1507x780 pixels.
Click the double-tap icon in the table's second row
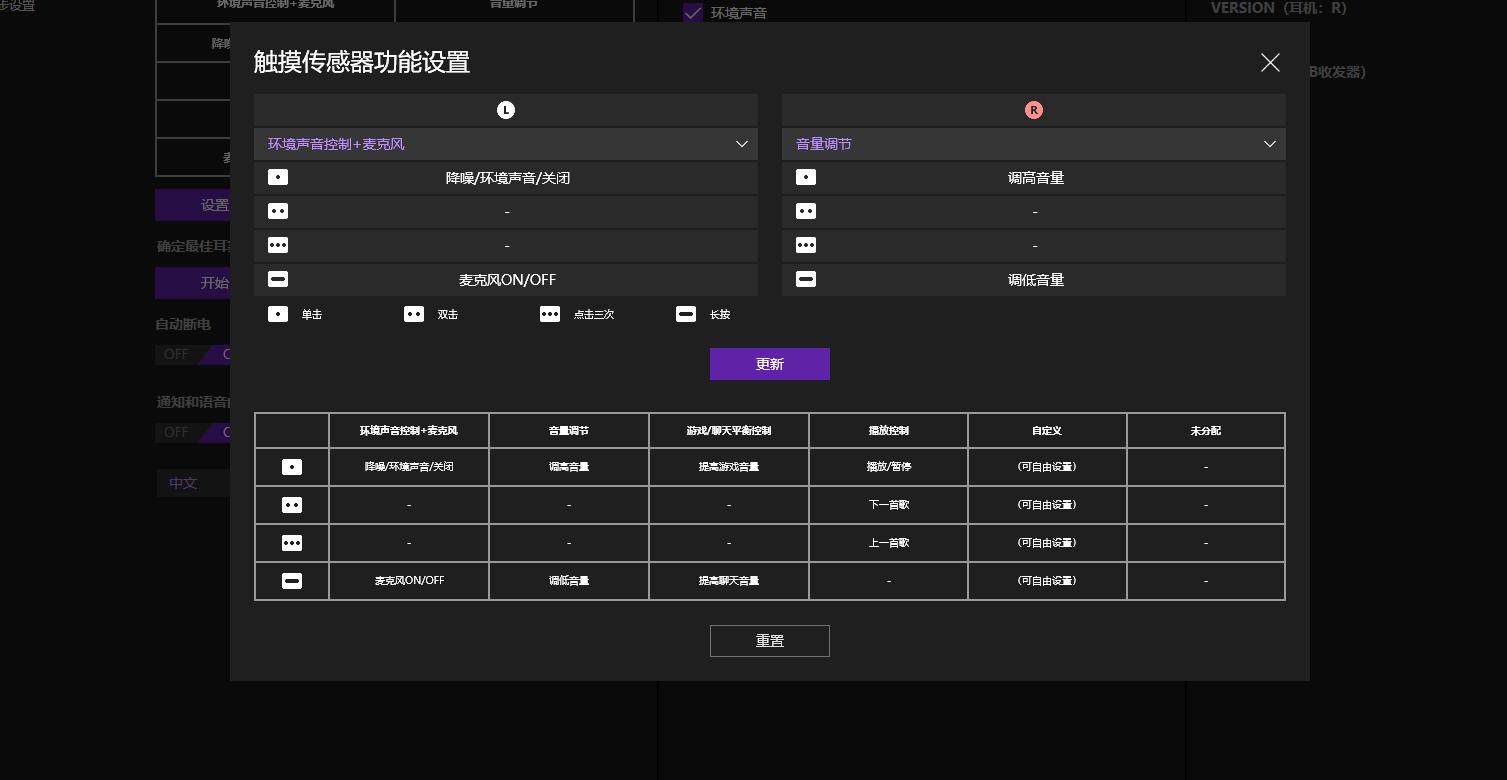292,505
